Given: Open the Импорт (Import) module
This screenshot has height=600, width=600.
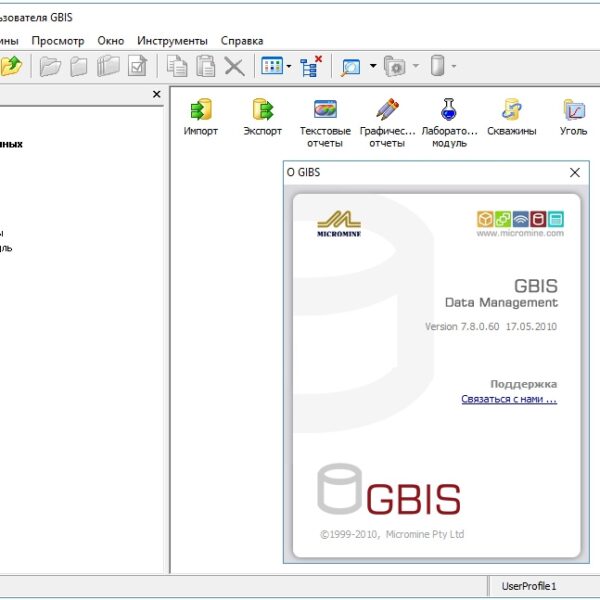Looking at the screenshot, I should (x=201, y=117).
